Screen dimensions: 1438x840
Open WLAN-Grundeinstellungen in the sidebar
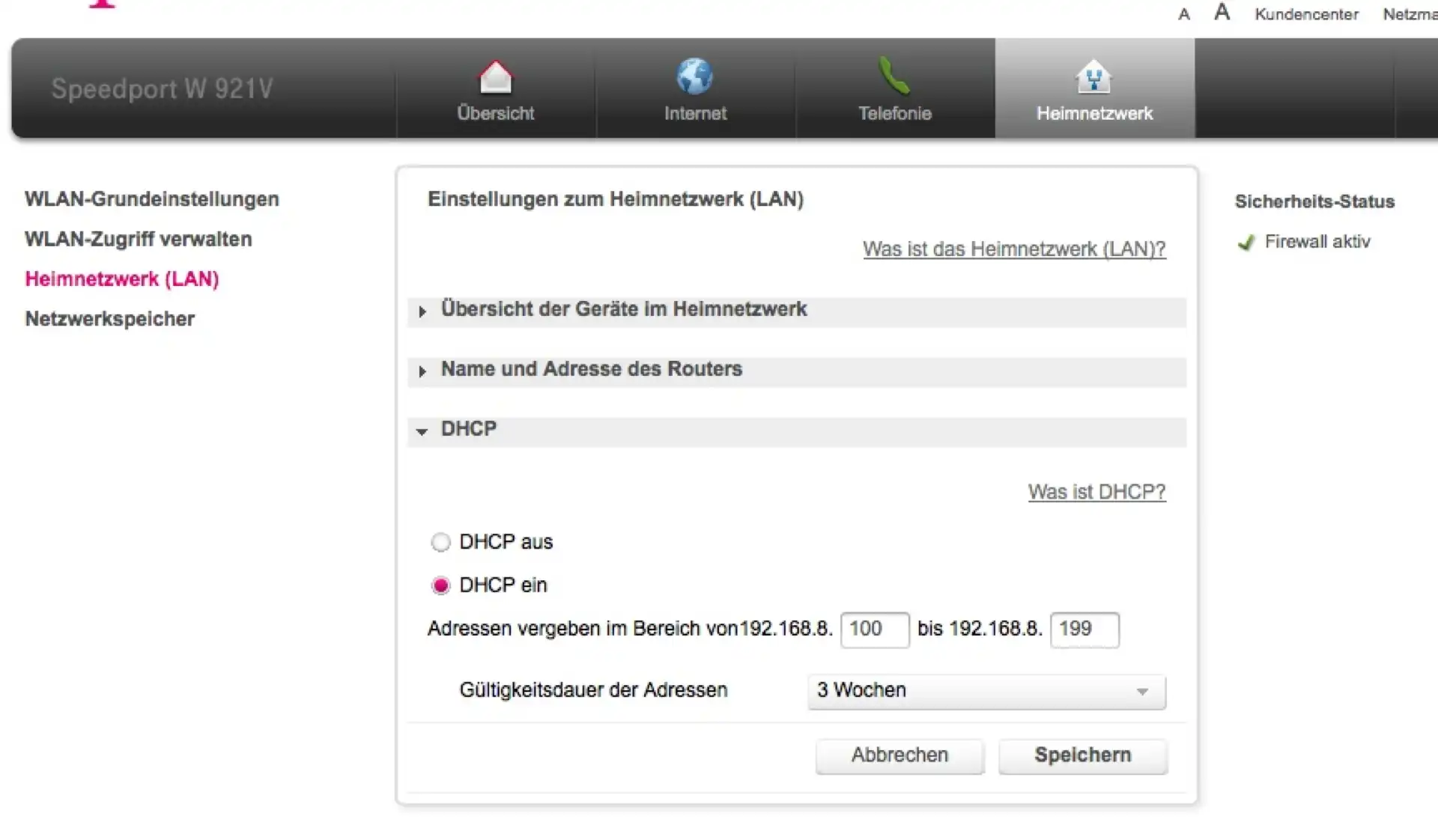point(152,199)
